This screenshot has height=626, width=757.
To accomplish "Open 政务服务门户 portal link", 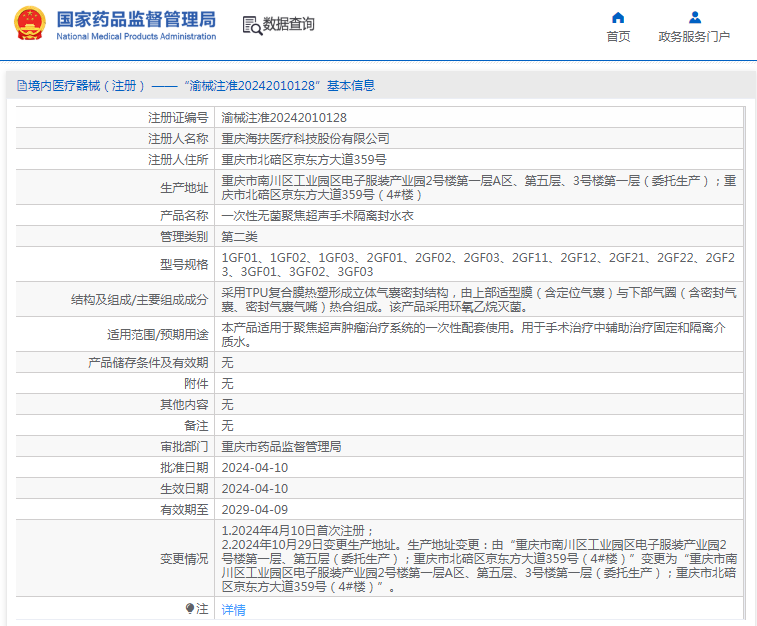I will [x=694, y=37].
